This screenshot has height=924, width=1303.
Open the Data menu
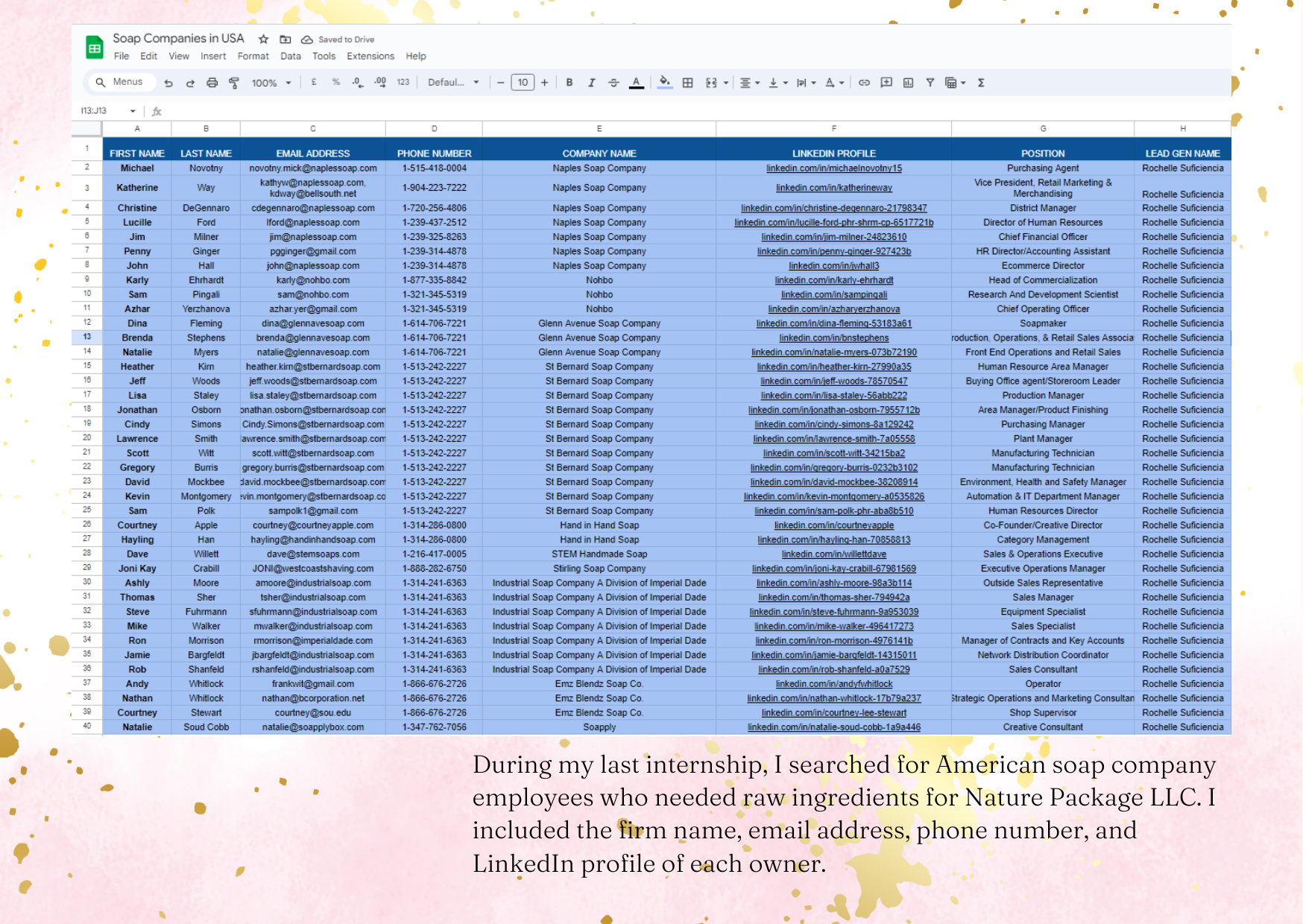(x=291, y=56)
